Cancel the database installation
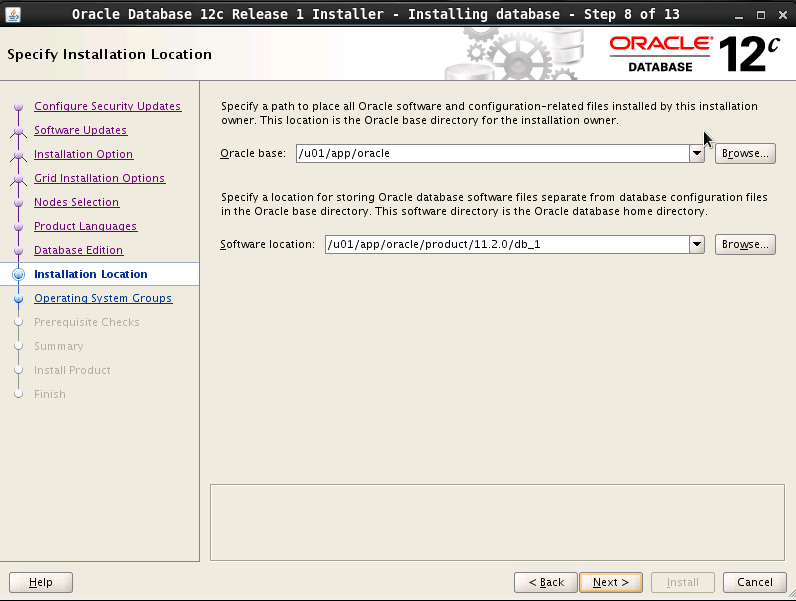The width and height of the screenshot is (796, 601). (x=754, y=582)
